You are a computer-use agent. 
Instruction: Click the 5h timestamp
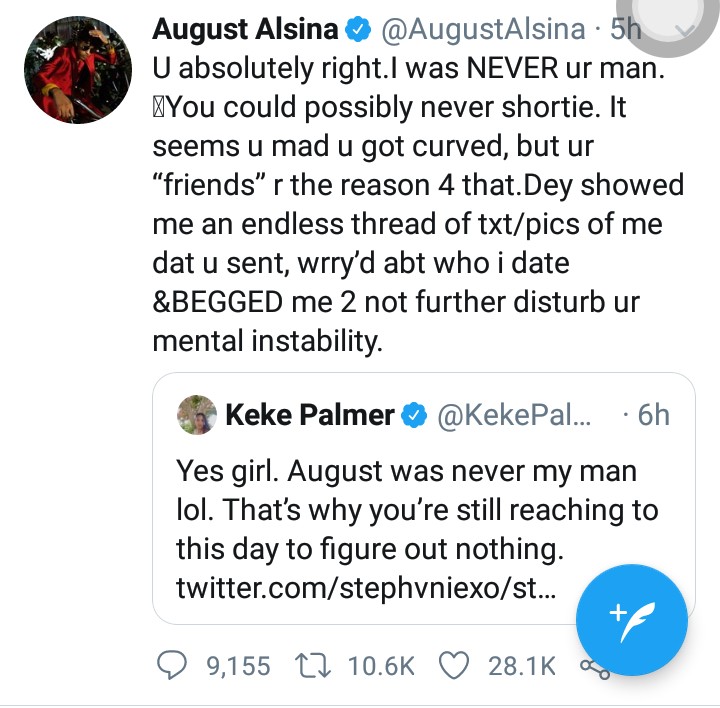tap(623, 30)
